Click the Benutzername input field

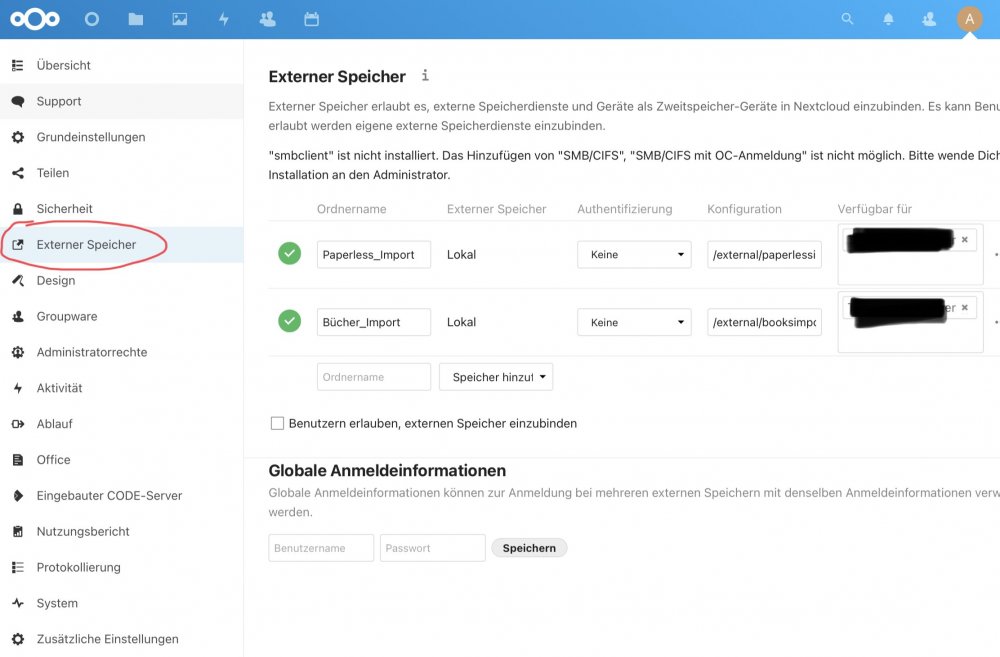(x=321, y=548)
